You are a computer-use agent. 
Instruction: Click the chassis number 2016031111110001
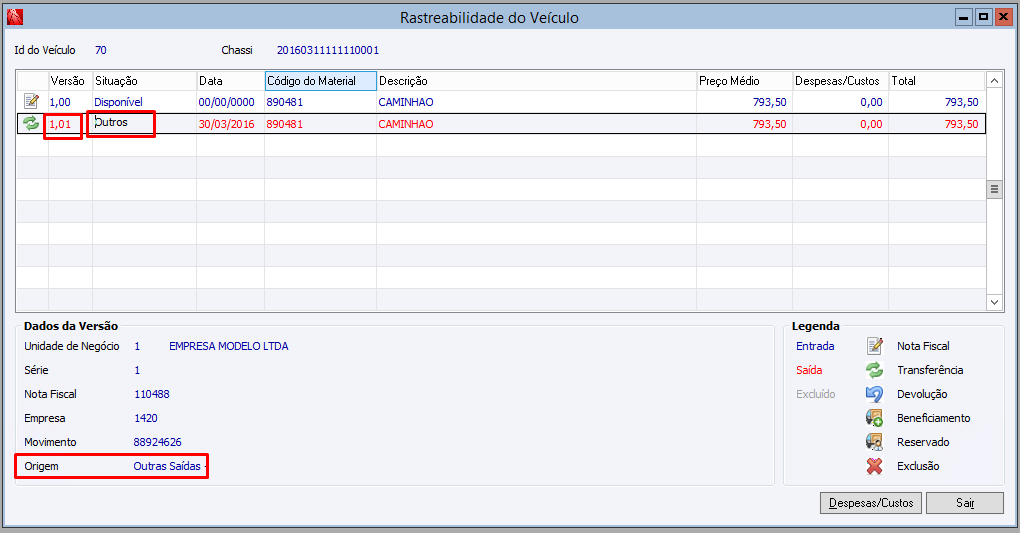click(328, 50)
